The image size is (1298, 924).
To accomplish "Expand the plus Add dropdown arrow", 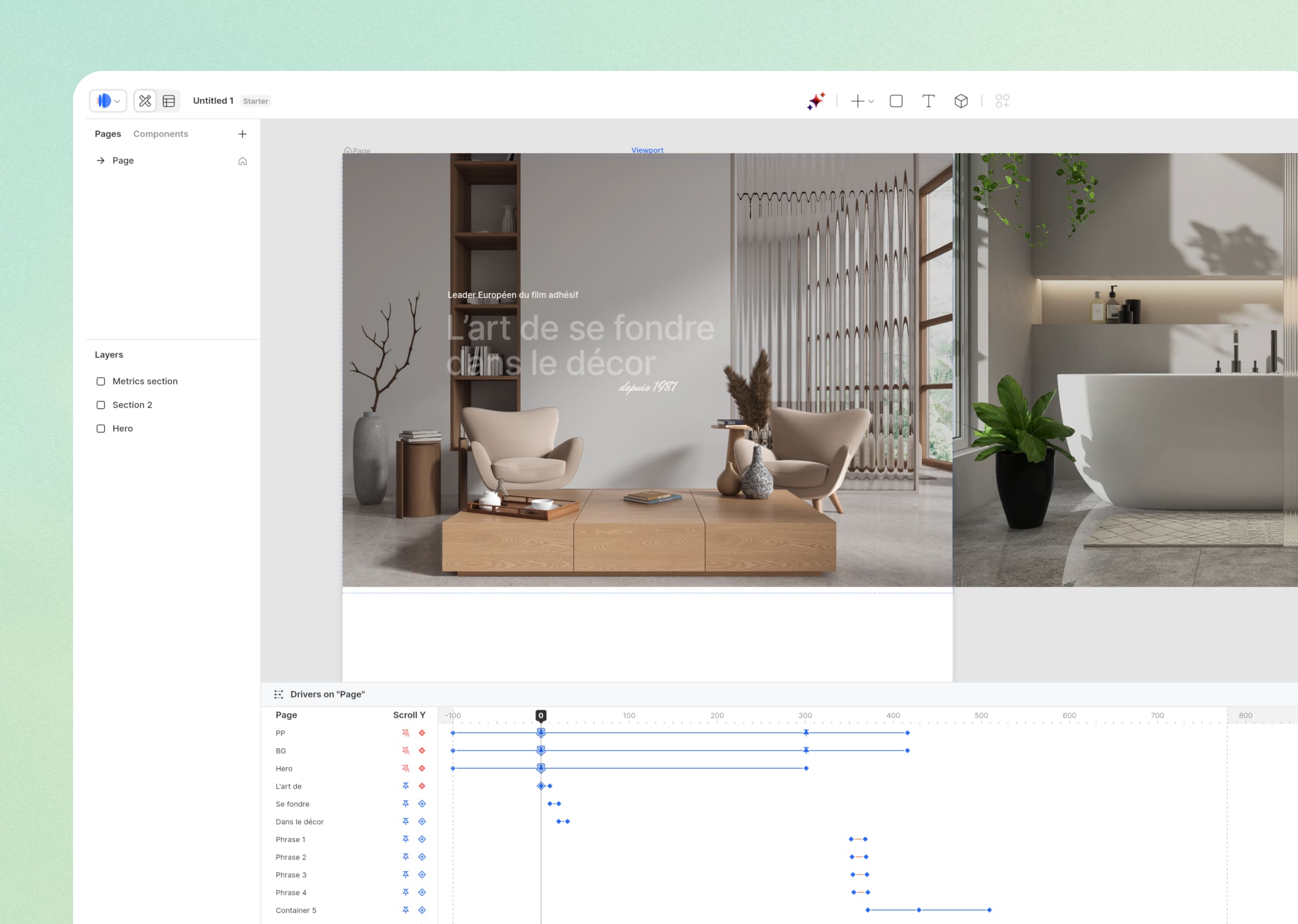I will 871,102.
